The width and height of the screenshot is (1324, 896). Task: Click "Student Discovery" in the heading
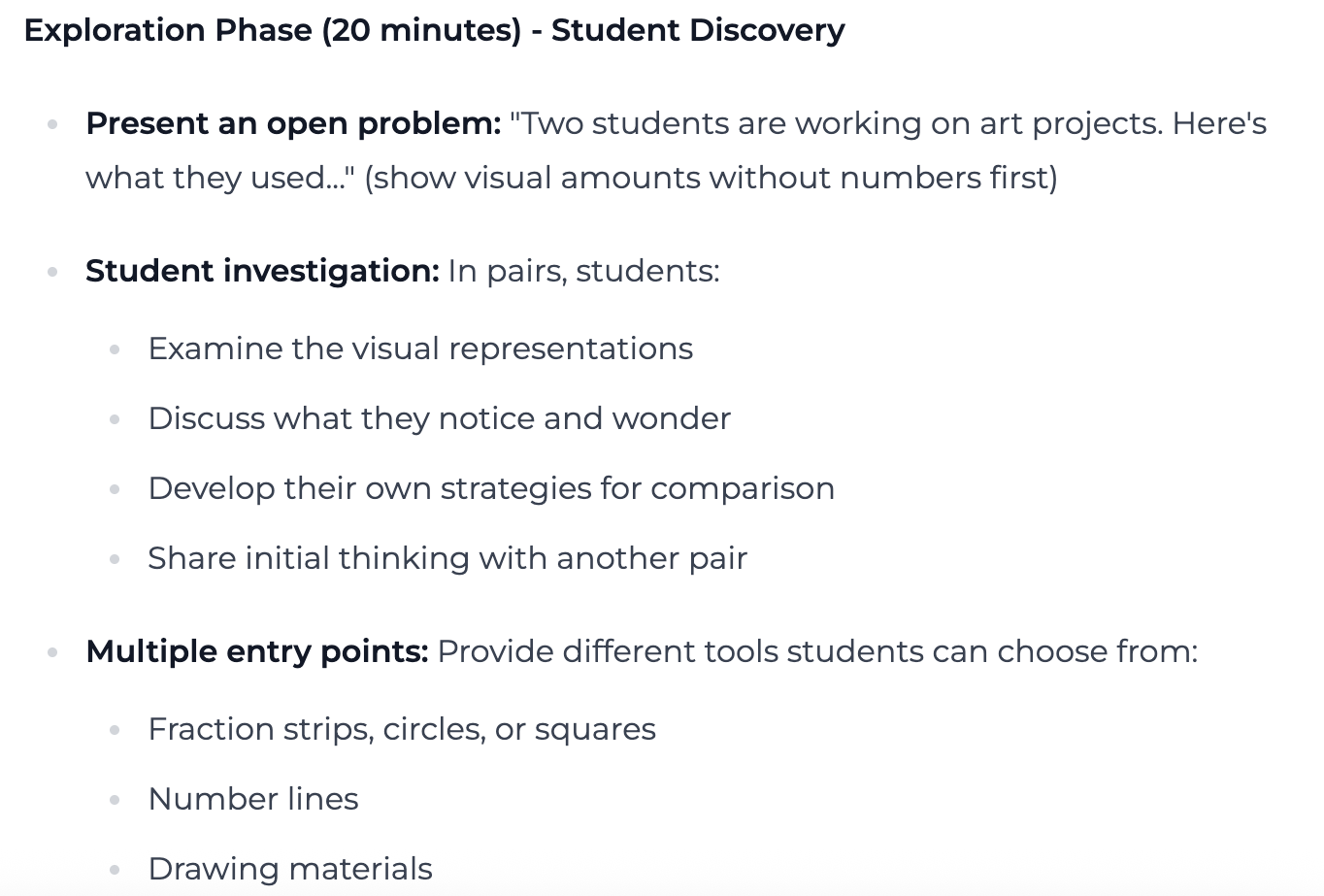[x=698, y=30]
